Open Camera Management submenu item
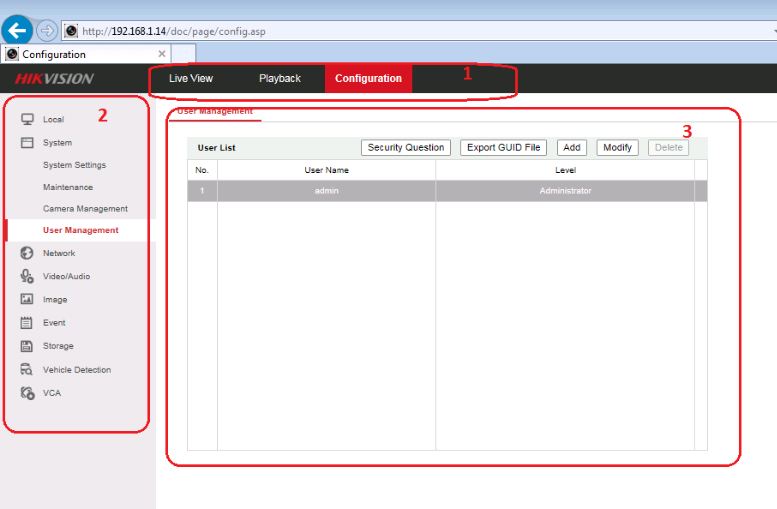Viewport: 777px width, 509px height. pos(85,209)
